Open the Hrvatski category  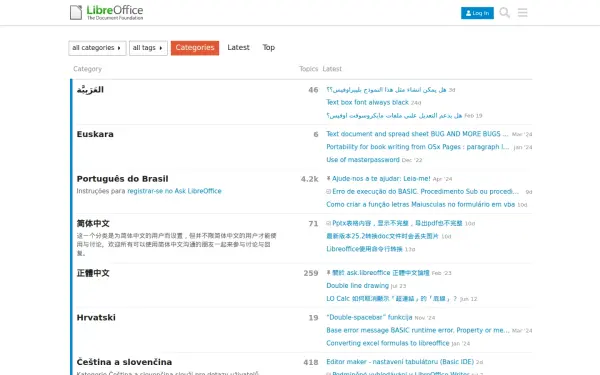click(96, 318)
